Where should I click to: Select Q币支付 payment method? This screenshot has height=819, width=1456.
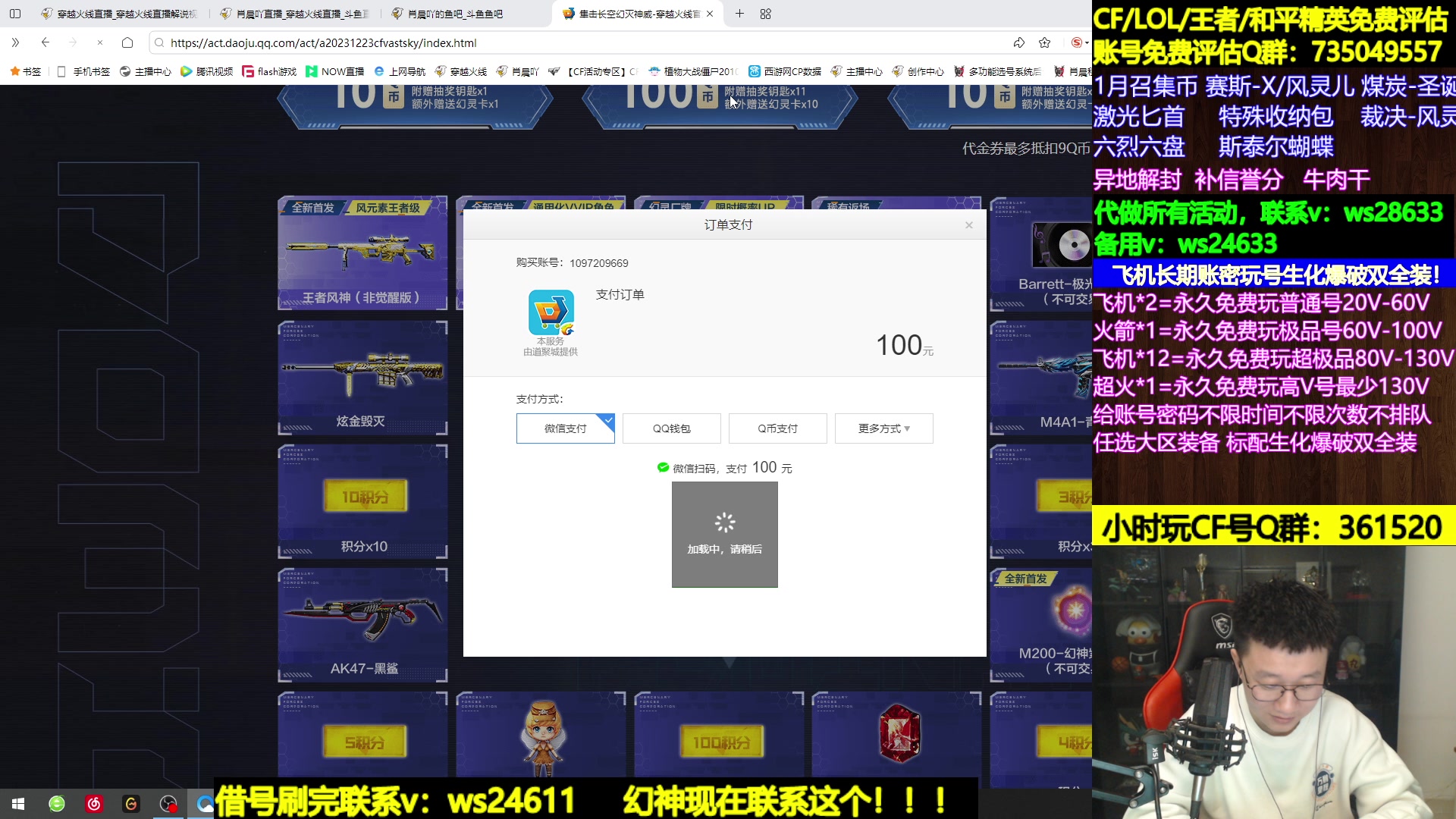778,428
